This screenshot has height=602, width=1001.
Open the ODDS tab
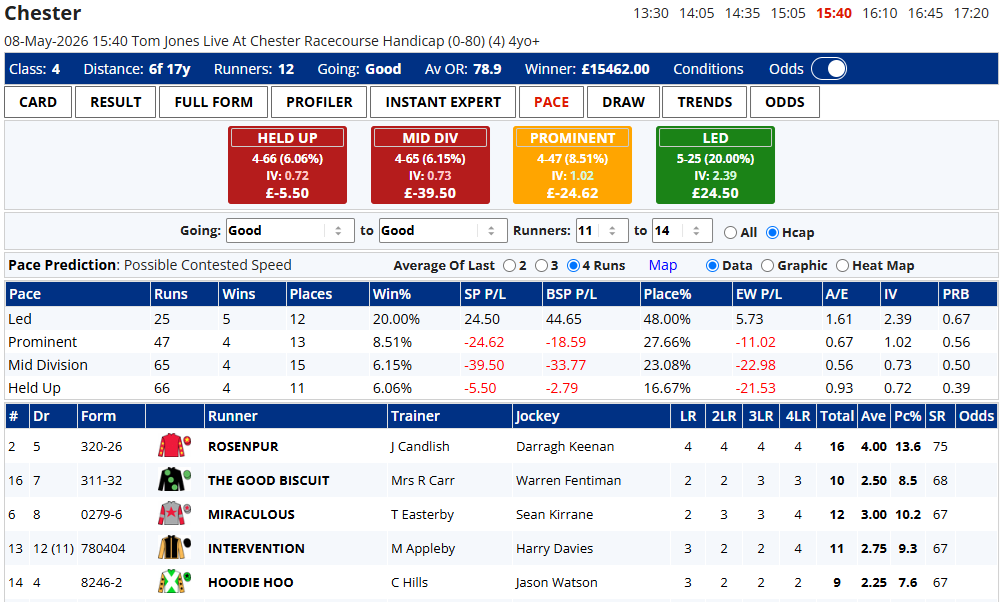(785, 102)
